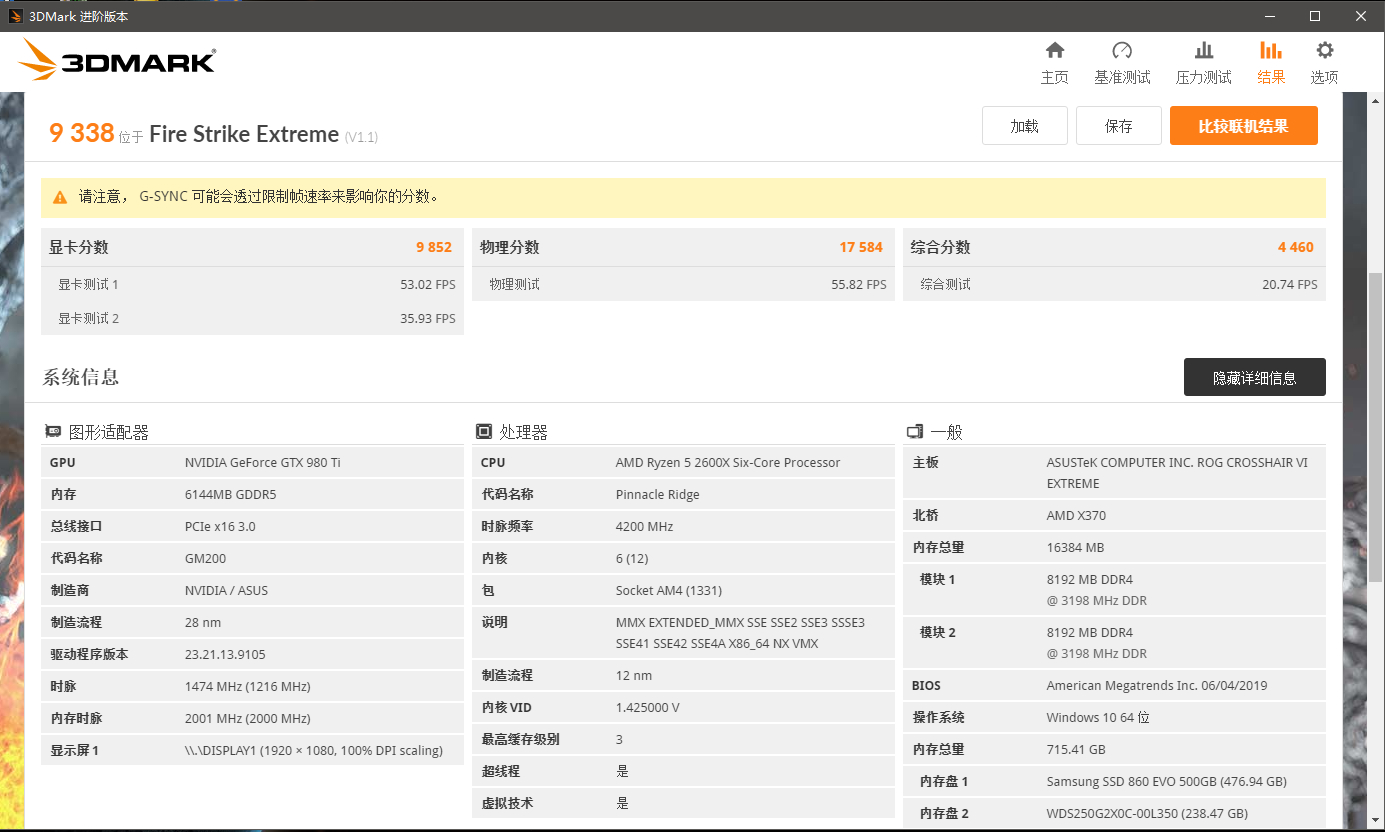Click the 一般 general section icon
1385x832 pixels.
(915, 432)
